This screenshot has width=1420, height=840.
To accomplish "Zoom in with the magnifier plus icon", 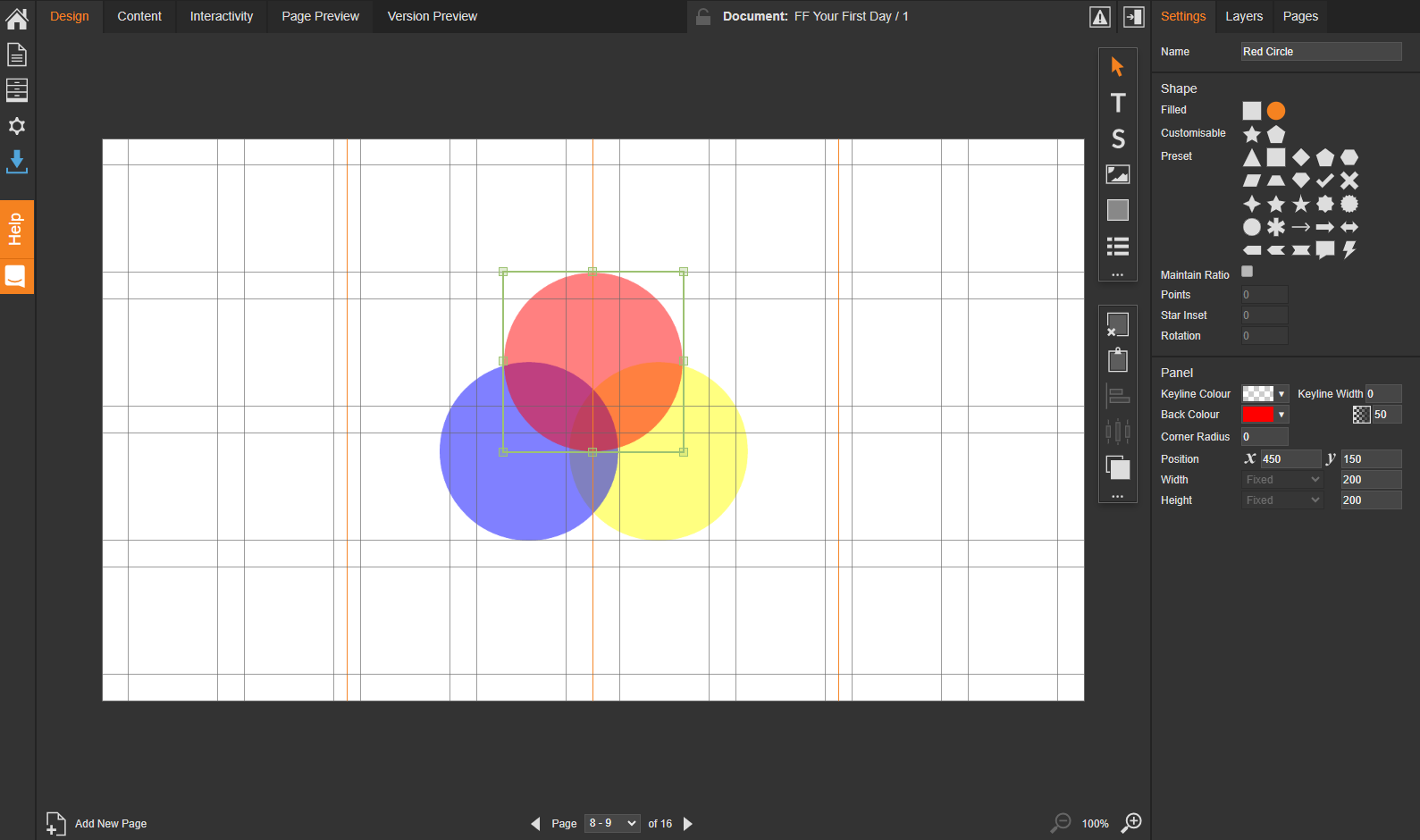I will click(x=1131, y=822).
